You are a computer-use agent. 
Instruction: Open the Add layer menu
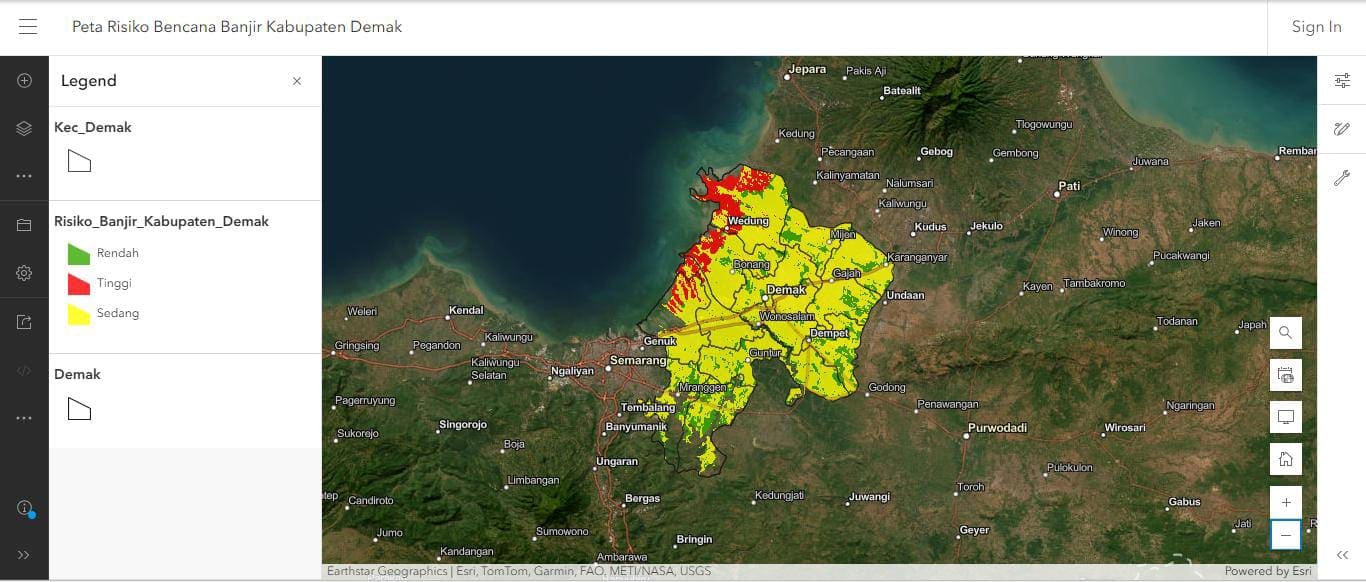[x=24, y=81]
